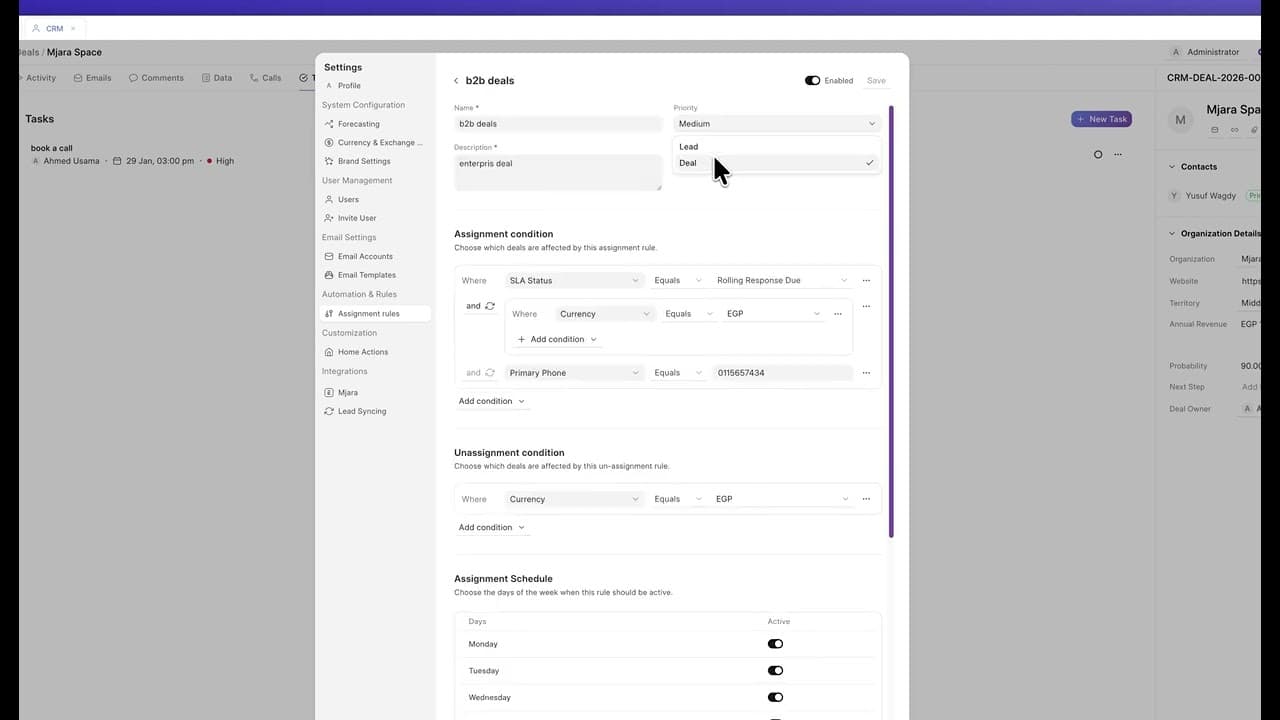The image size is (1280, 720).
Task: Open the SLA Status field dropdown
Action: point(573,281)
